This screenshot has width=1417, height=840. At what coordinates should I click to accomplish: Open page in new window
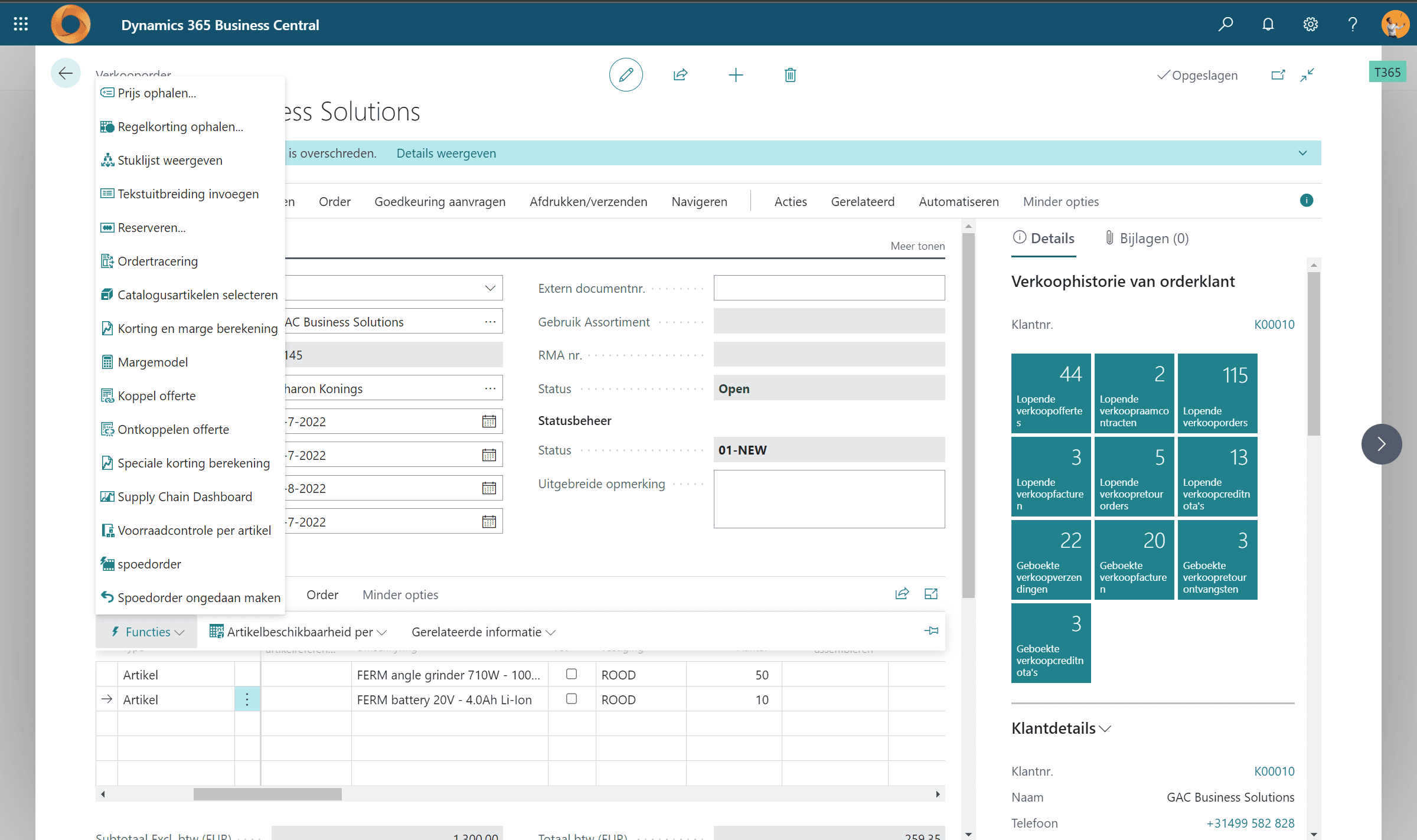(x=1278, y=75)
